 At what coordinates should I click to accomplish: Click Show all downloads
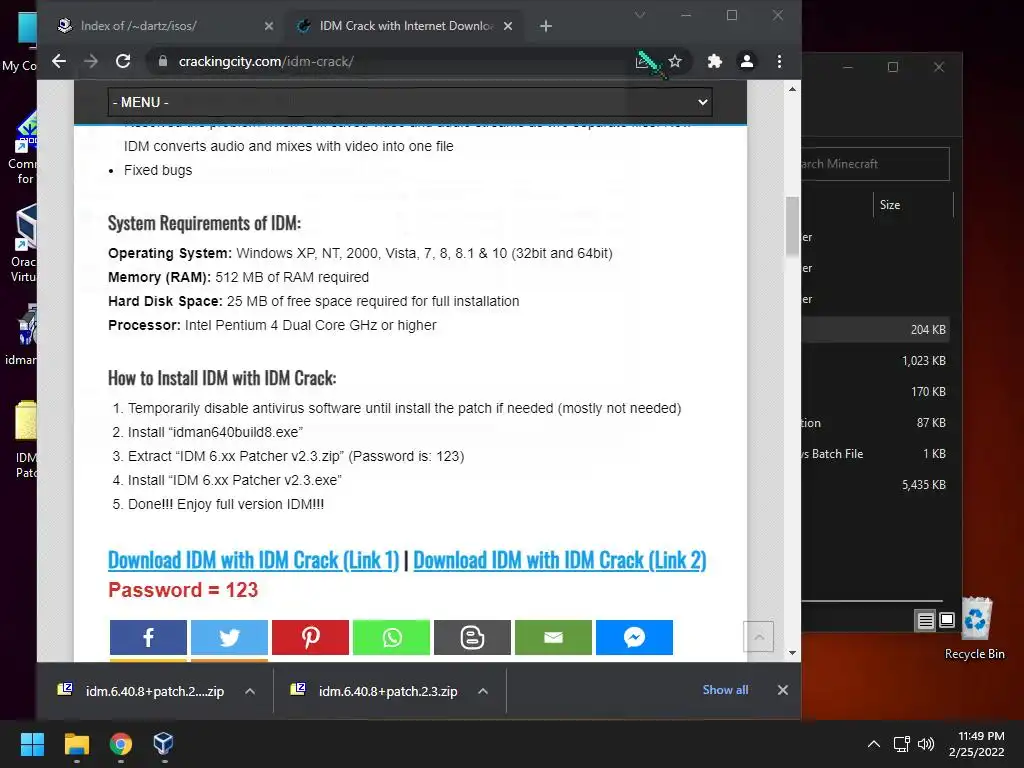725,690
